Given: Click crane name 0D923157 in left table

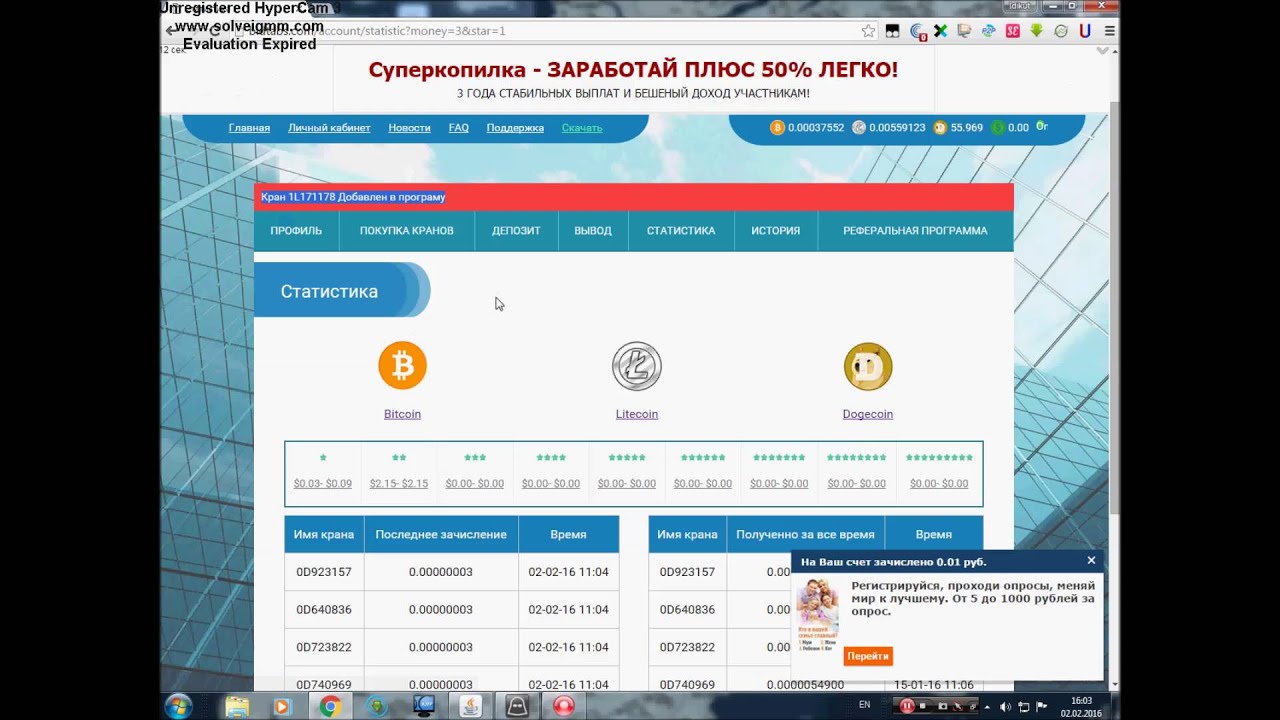Looking at the screenshot, I should tap(324, 572).
